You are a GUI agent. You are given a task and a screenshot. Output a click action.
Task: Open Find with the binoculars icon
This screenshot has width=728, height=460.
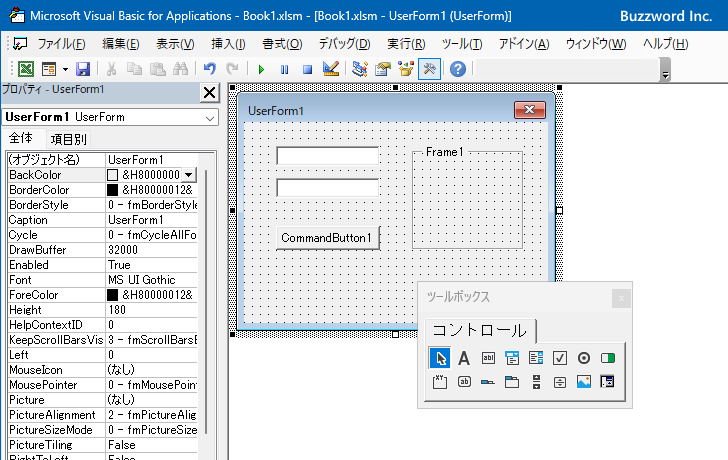(x=180, y=69)
